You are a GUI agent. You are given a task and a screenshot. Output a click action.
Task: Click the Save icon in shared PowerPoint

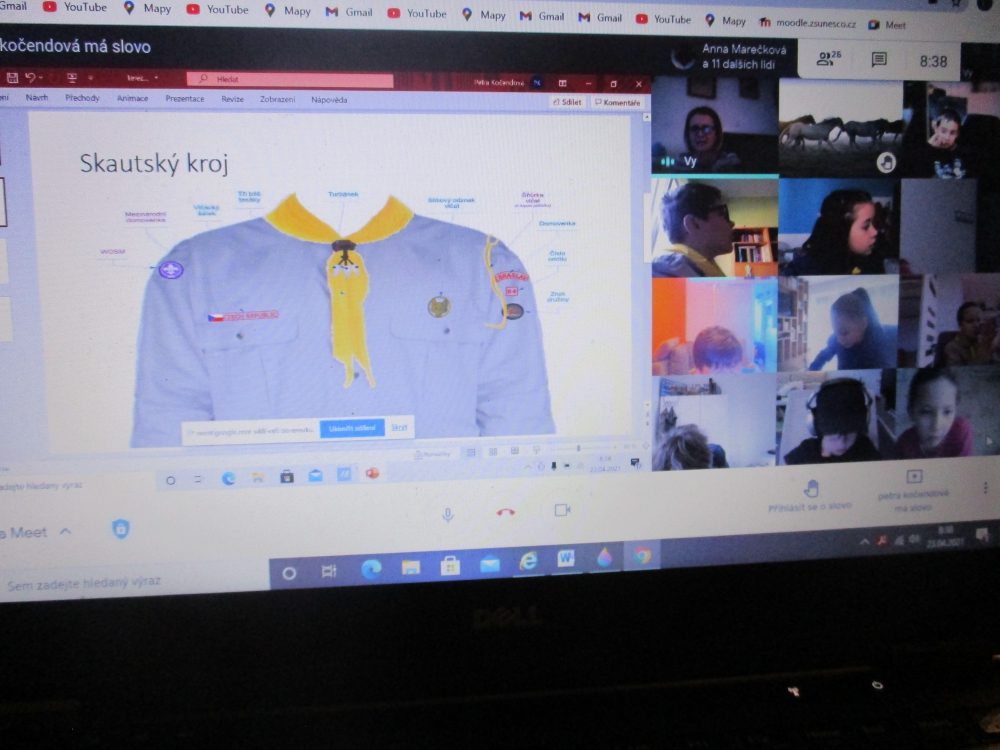tap(12, 78)
